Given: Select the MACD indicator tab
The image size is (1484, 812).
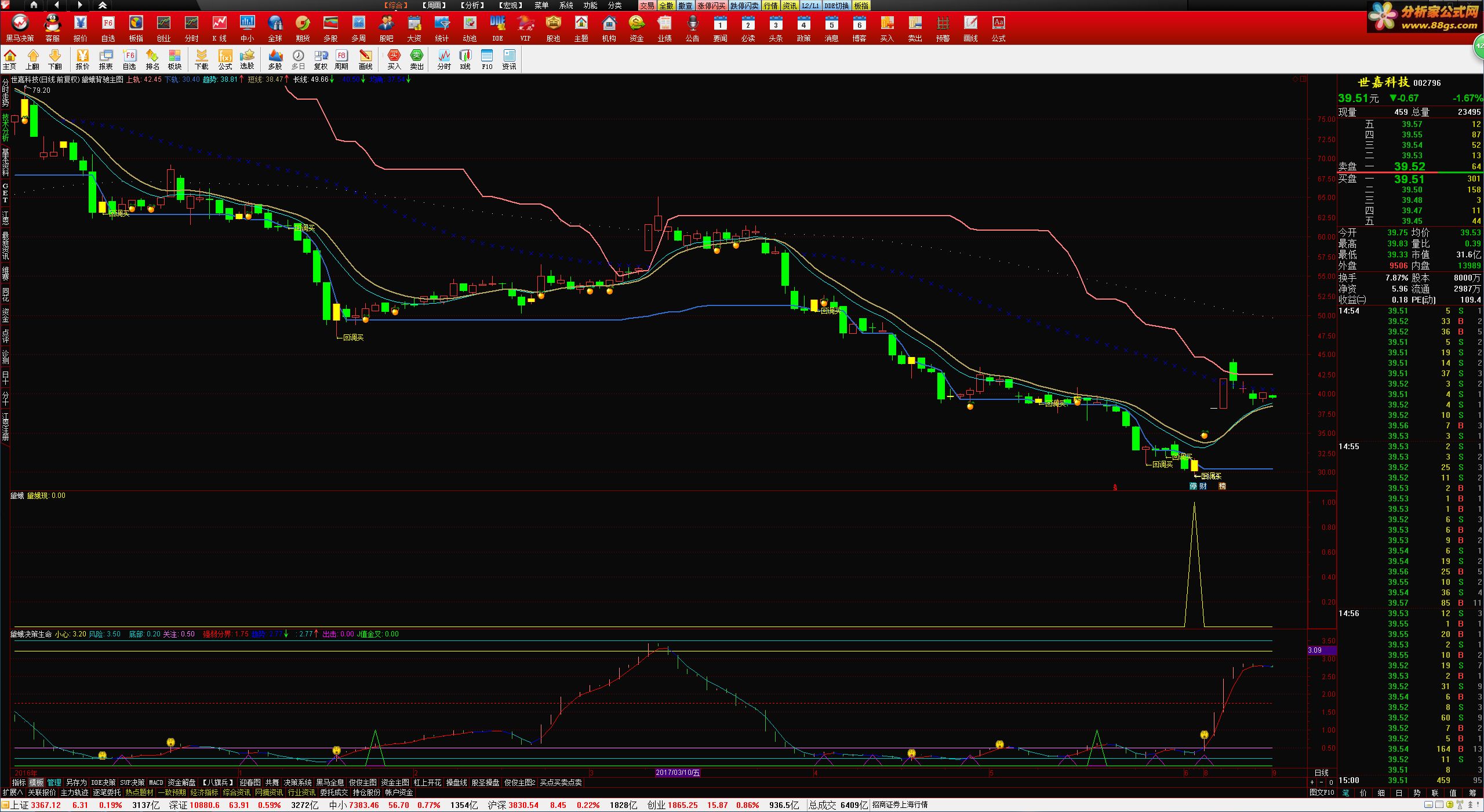Looking at the screenshot, I should point(157,782).
